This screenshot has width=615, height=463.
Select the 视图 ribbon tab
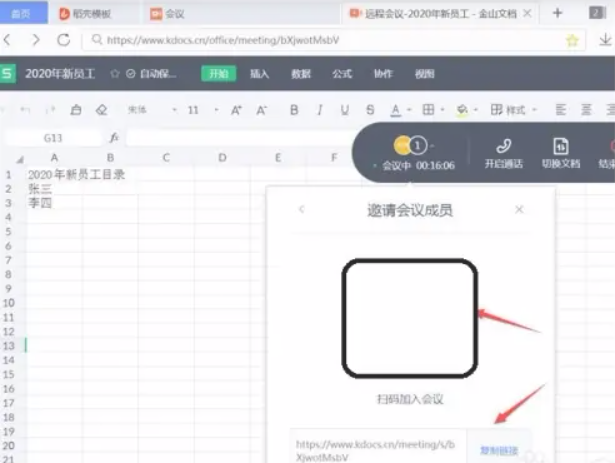tap(425, 74)
